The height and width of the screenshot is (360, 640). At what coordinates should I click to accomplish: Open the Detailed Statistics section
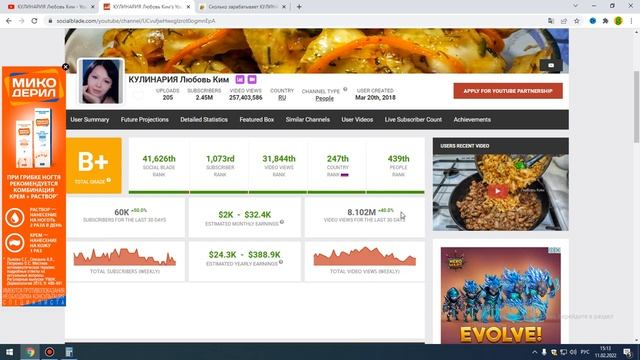click(204, 120)
